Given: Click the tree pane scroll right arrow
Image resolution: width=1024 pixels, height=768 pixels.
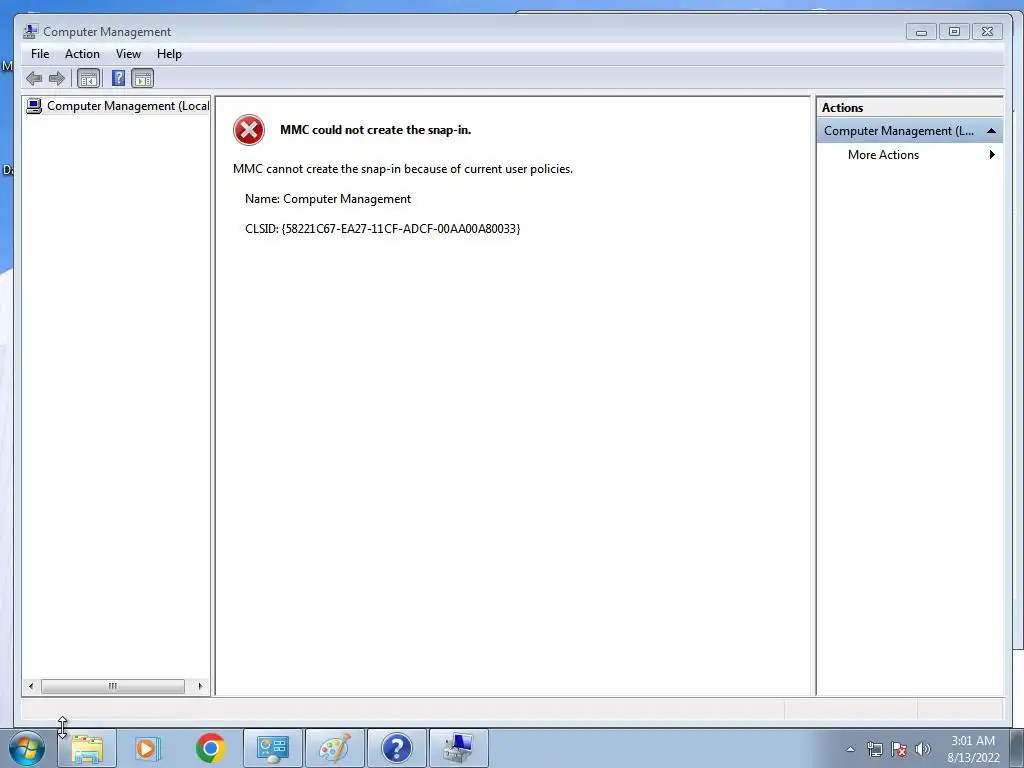Looking at the screenshot, I should point(200,686).
